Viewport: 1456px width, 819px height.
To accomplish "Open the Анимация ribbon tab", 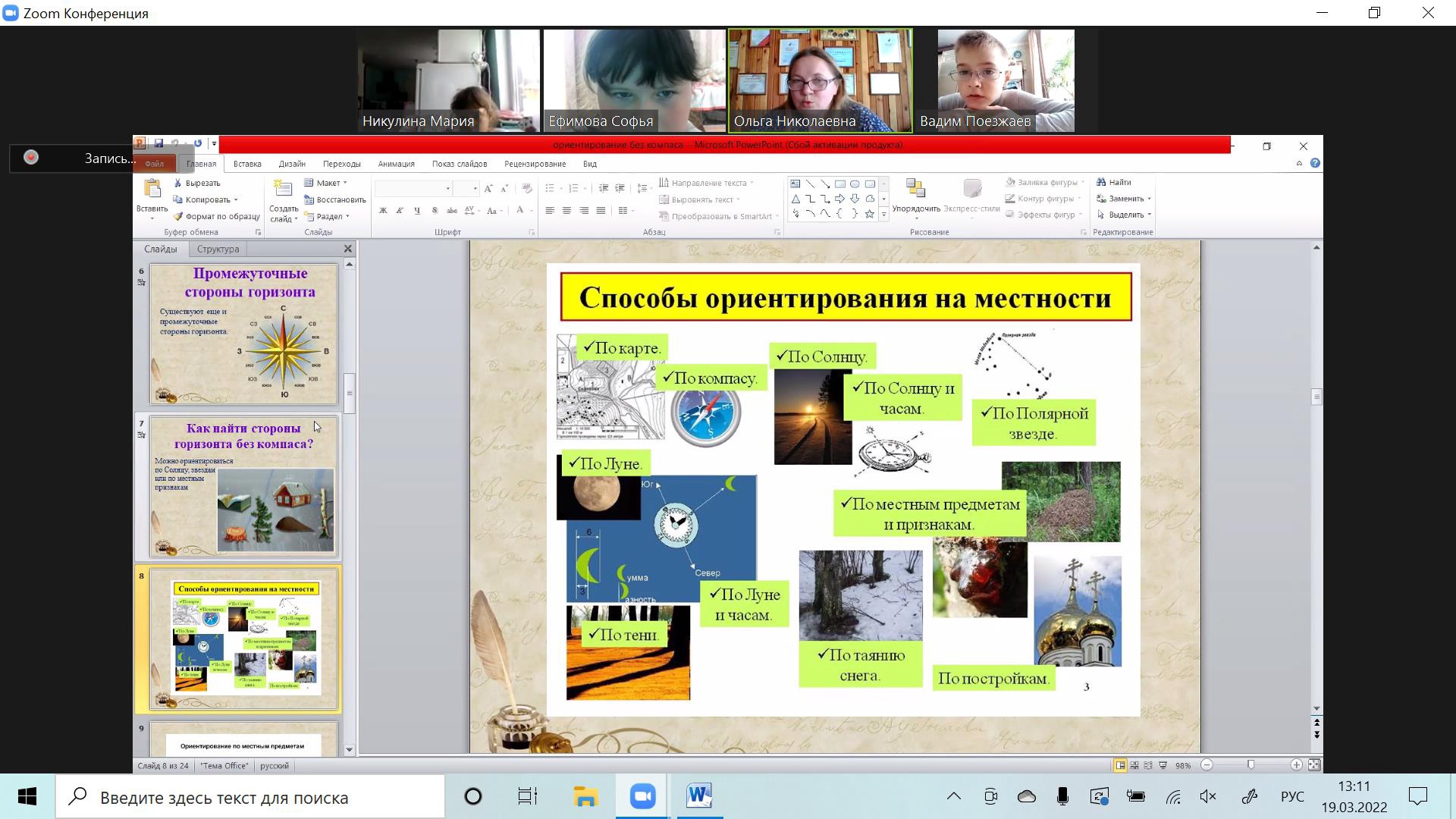I will click(x=396, y=164).
